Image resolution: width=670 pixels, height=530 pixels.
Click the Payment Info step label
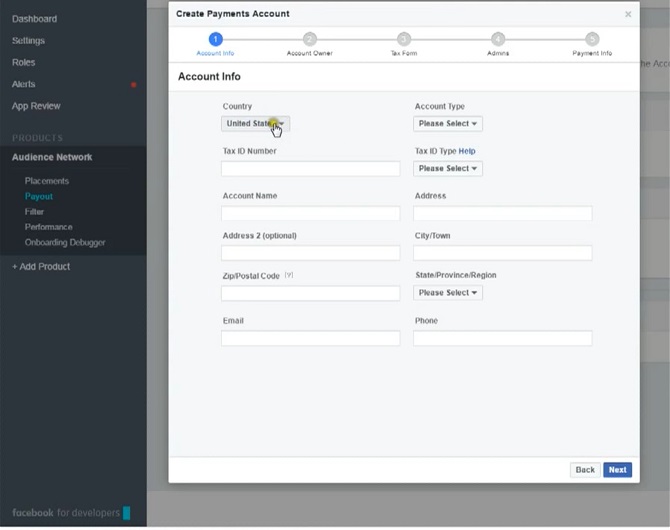pyautogui.click(x=592, y=53)
